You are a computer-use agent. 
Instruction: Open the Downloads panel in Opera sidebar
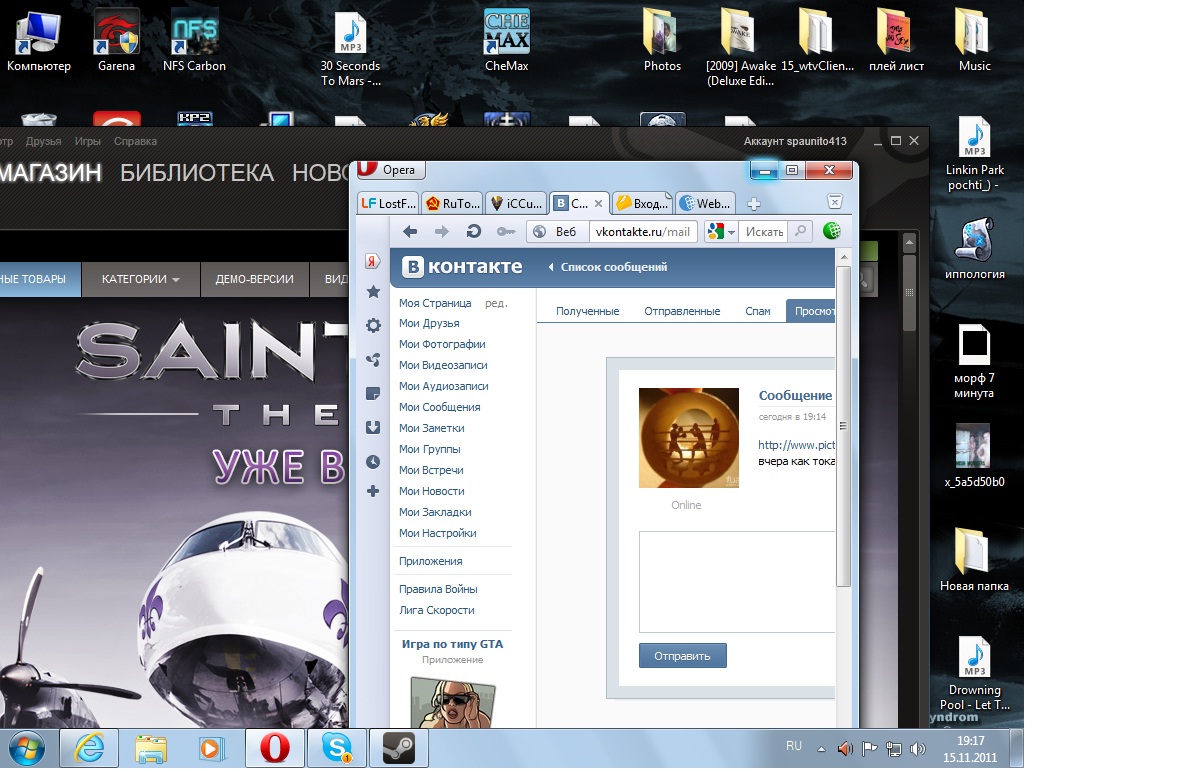[x=373, y=428]
